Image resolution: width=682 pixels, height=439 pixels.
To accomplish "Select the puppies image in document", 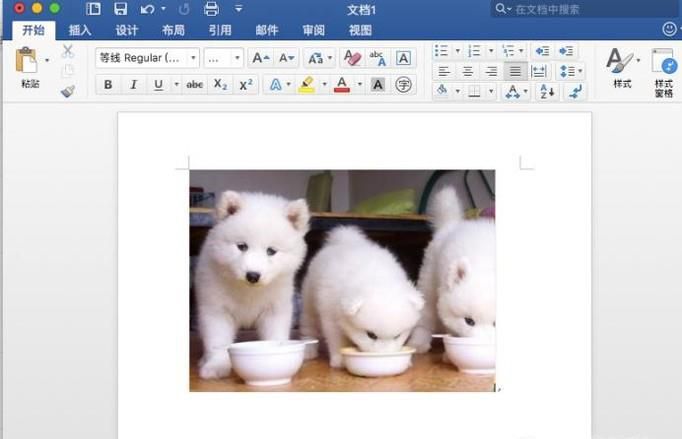I will coord(342,281).
